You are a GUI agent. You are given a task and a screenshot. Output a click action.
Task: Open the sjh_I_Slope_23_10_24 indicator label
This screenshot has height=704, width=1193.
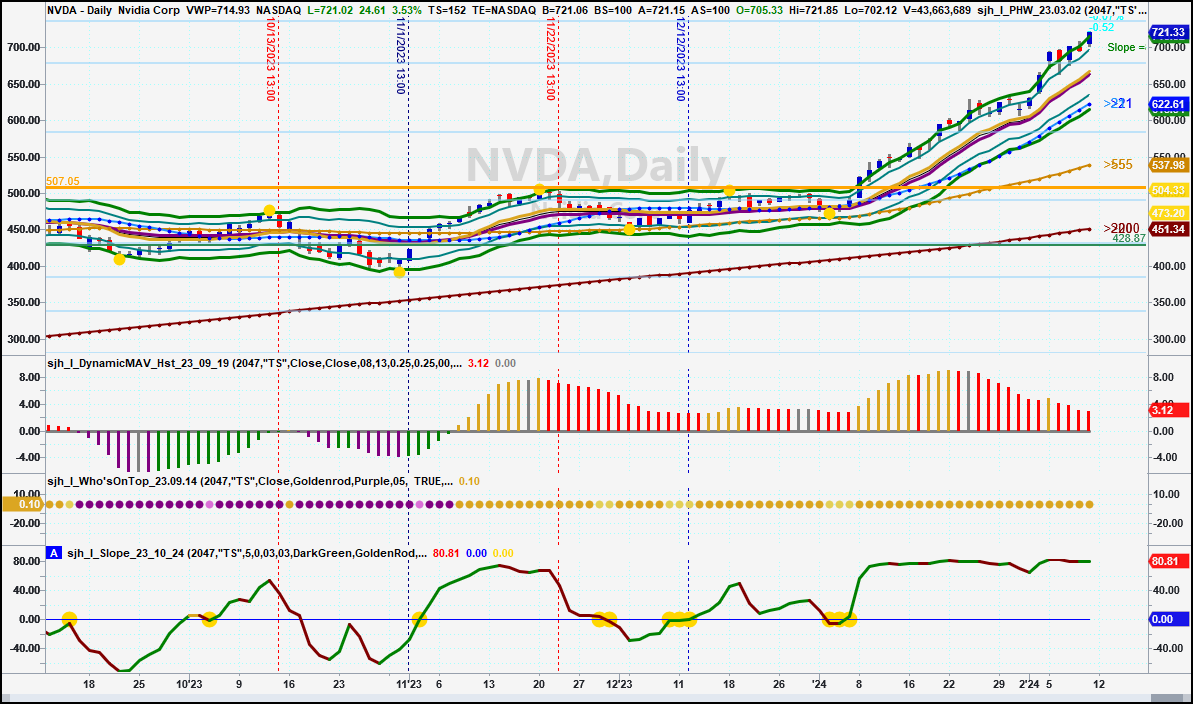click(x=247, y=553)
